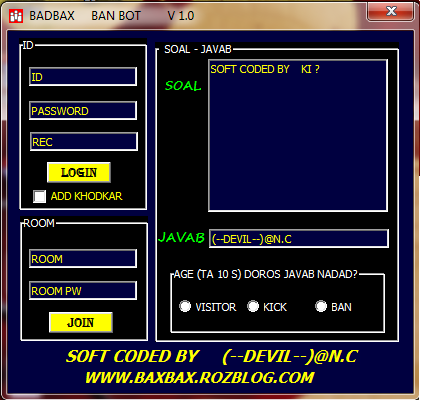Click inside the SOAL question text area
Screen dimensions: 421x400
[x=298, y=136]
